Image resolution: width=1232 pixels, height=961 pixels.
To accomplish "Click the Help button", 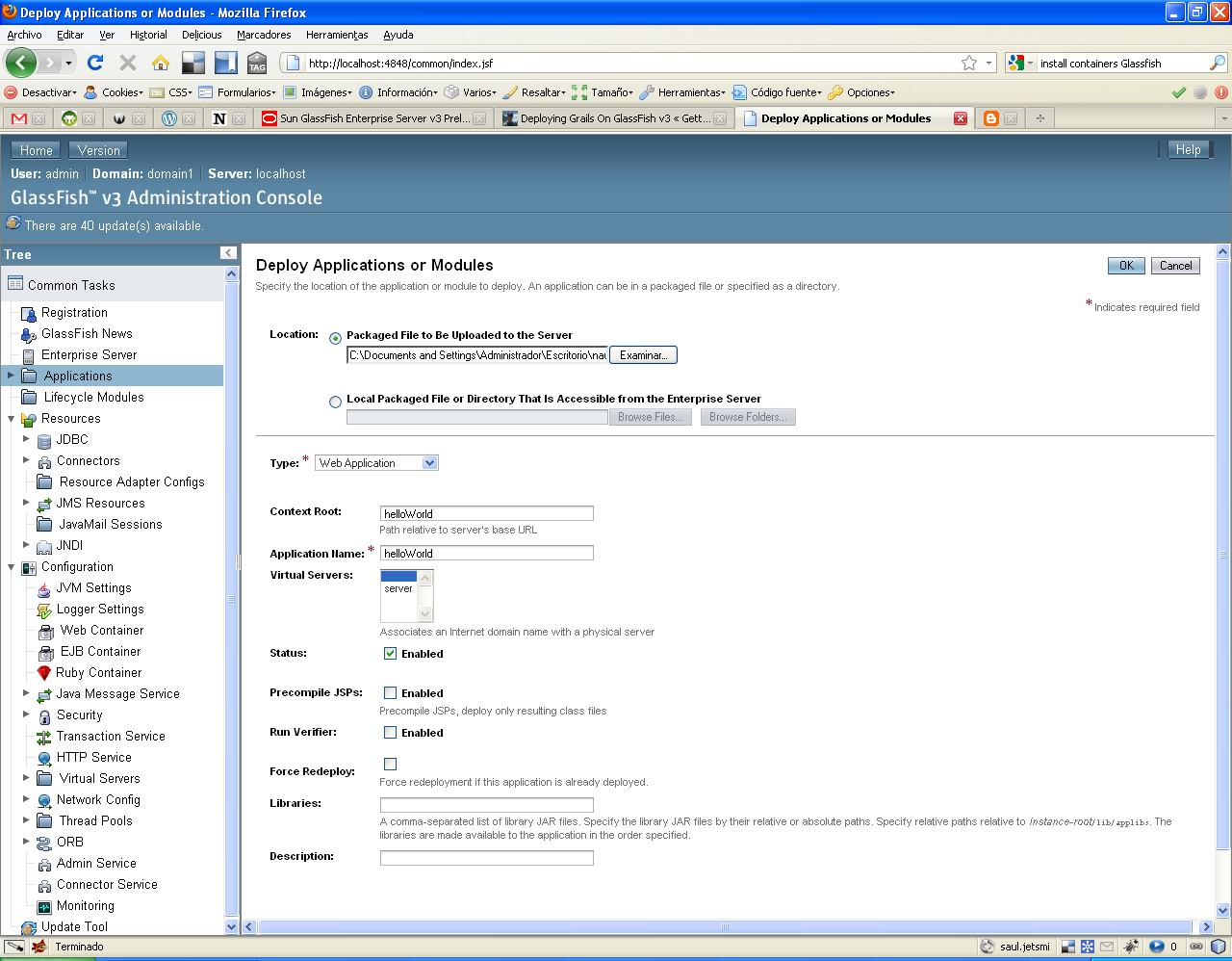I will click(x=1189, y=149).
